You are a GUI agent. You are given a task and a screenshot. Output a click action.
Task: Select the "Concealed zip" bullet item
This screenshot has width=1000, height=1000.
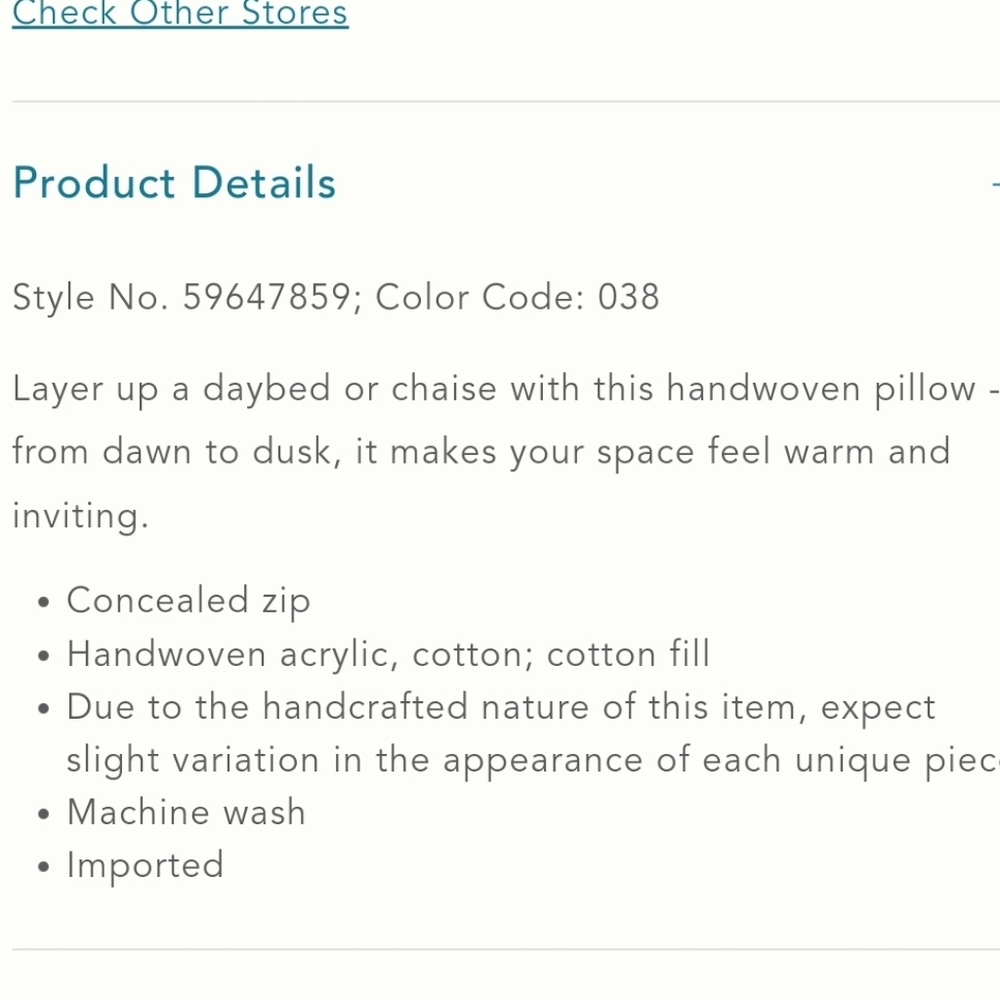[188, 601]
